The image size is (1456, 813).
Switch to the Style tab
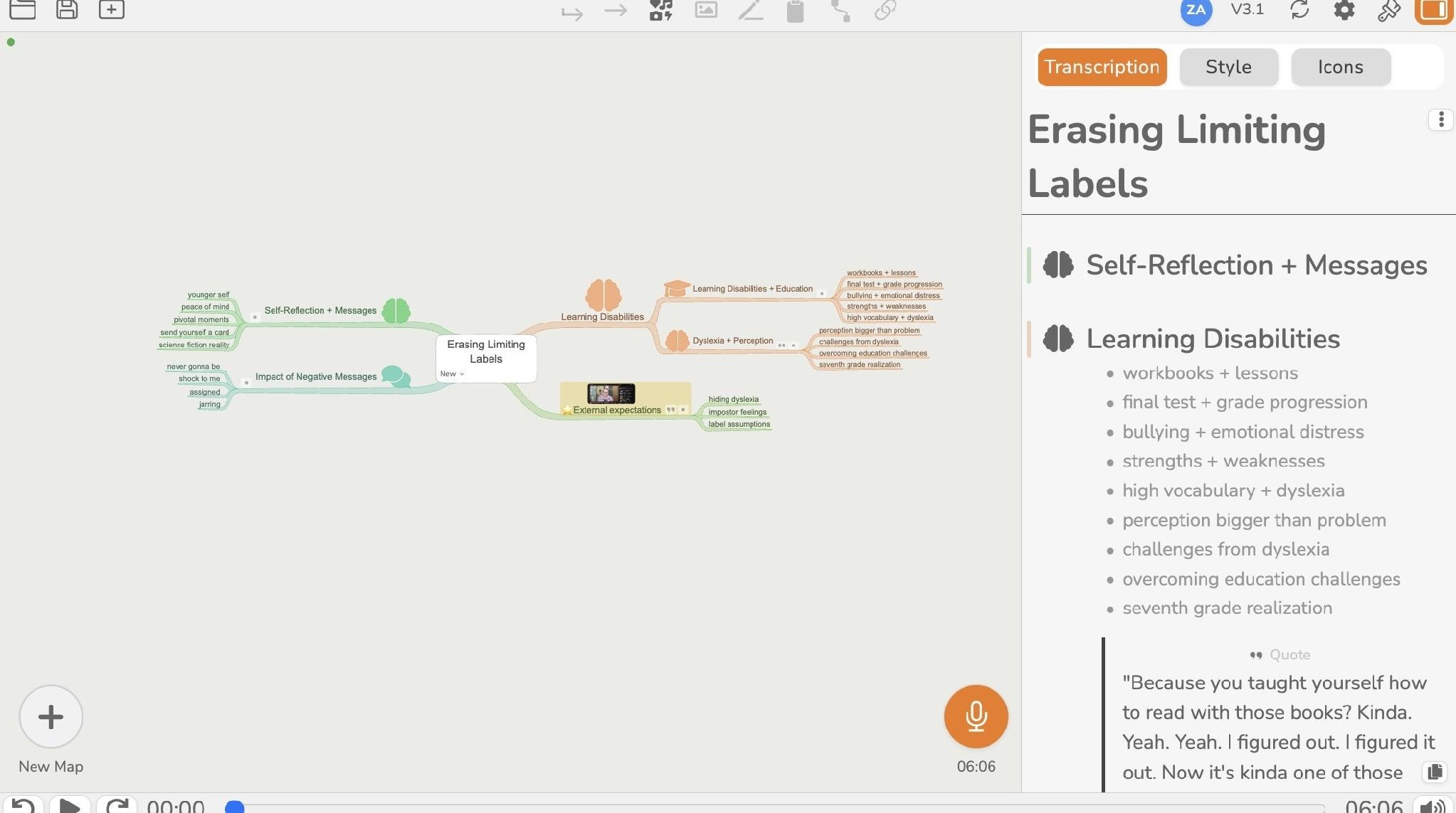pyautogui.click(x=1228, y=67)
